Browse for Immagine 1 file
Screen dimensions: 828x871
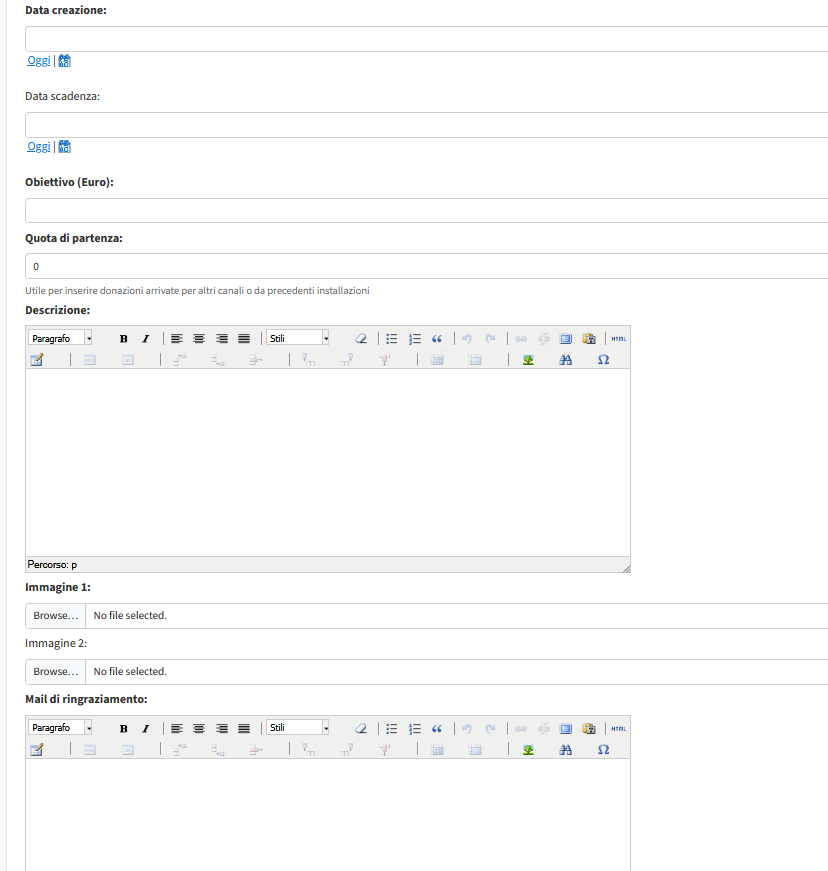(56, 615)
